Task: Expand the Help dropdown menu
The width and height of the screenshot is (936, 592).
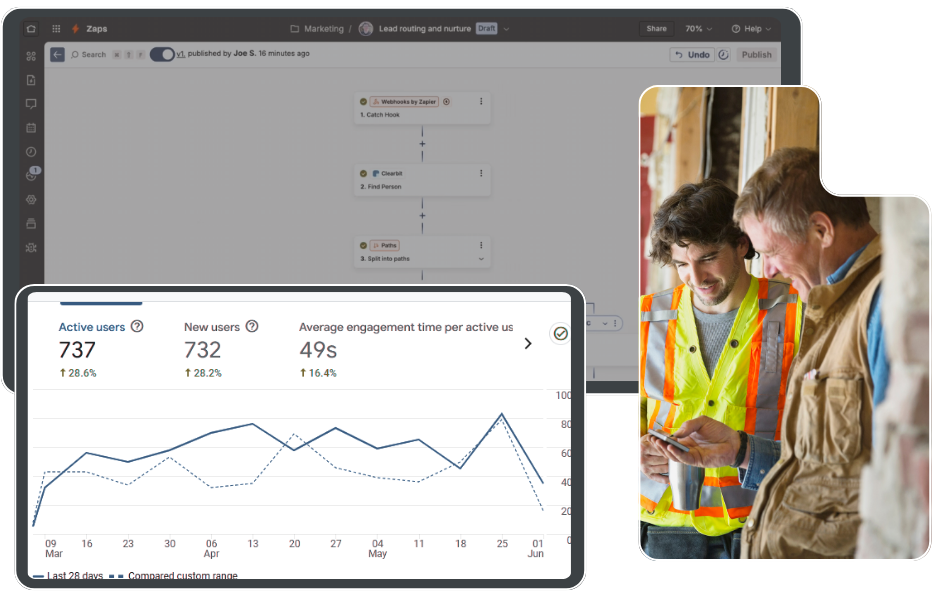Action: coord(752,29)
